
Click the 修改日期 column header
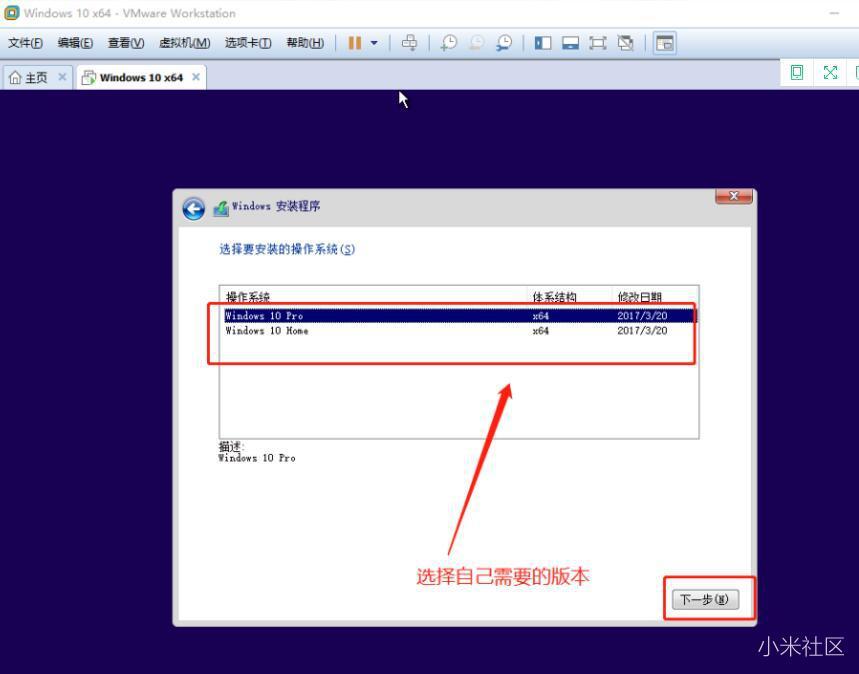tap(639, 297)
